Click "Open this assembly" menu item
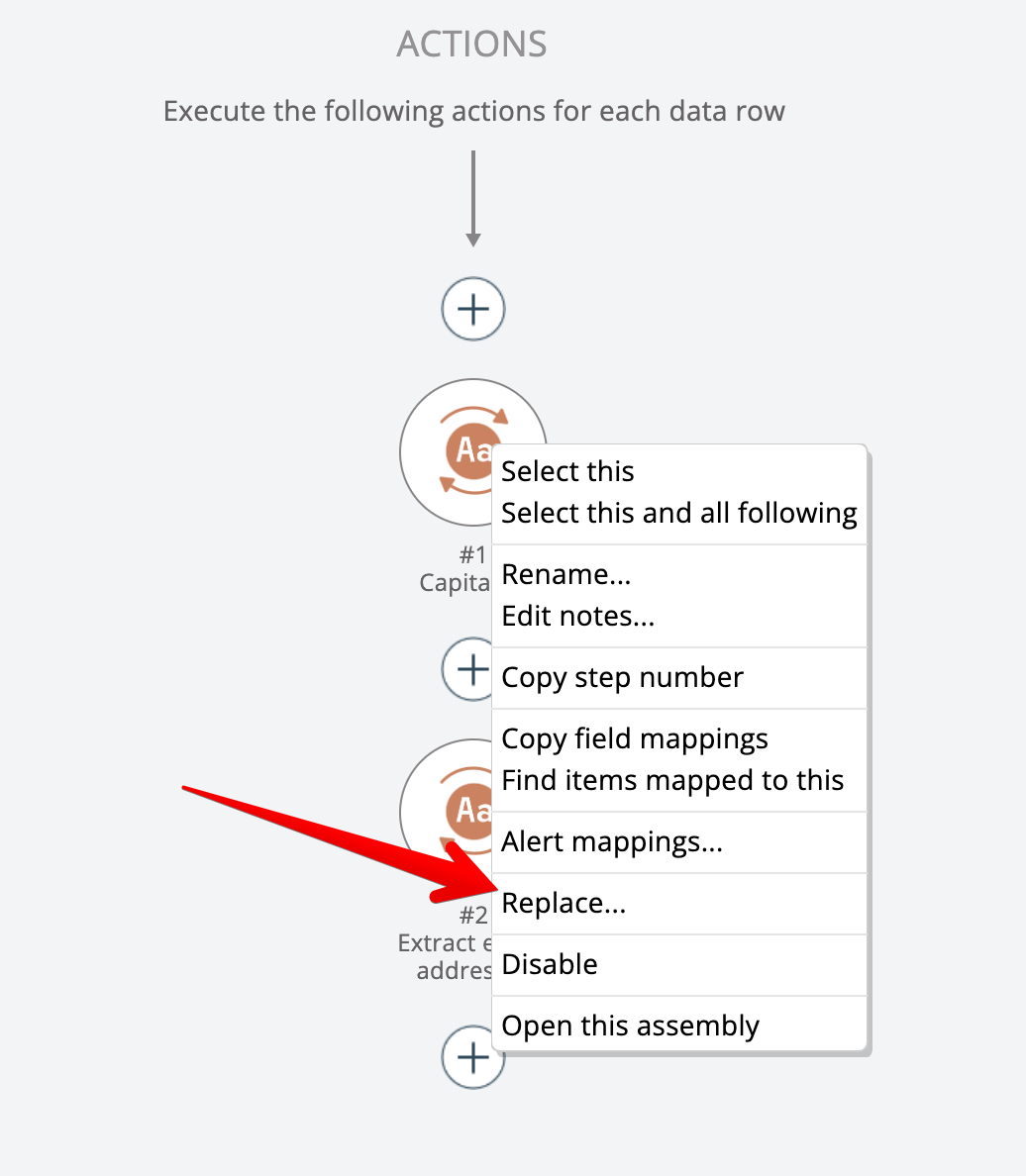The image size is (1026, 1176). coord(630,1026)
